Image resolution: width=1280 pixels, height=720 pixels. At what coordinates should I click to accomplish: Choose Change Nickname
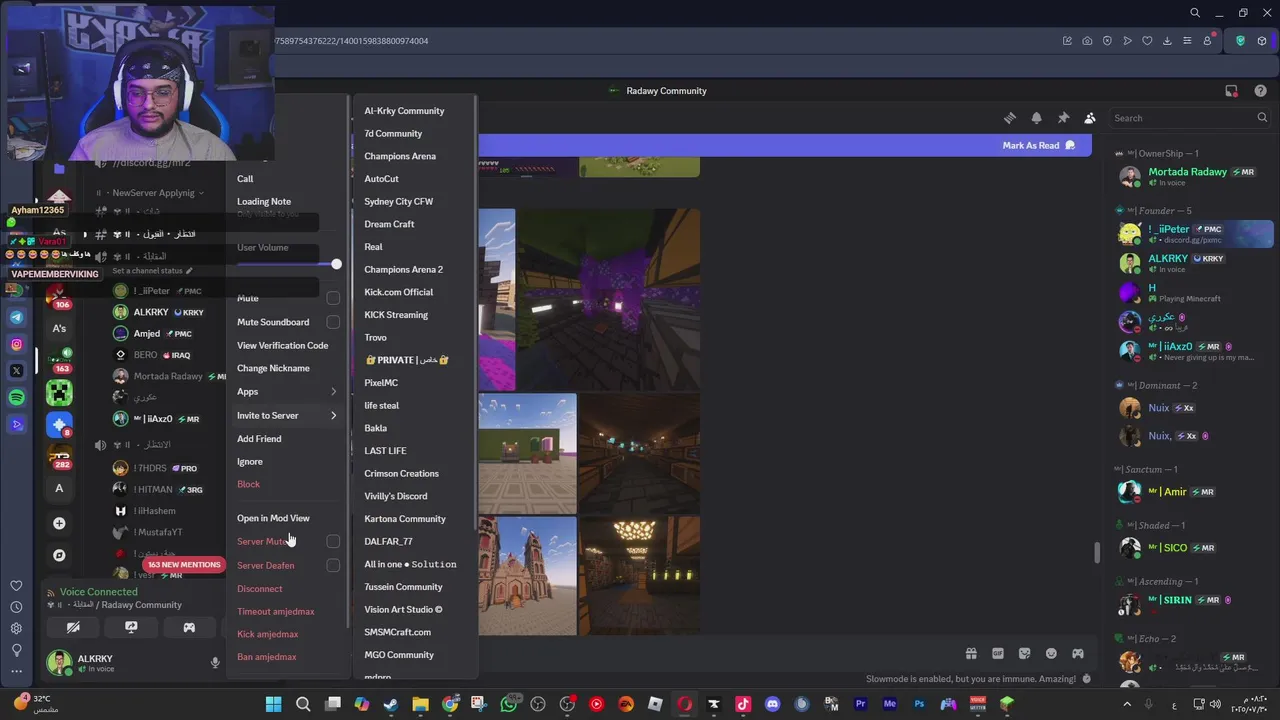tap(273, 368)
